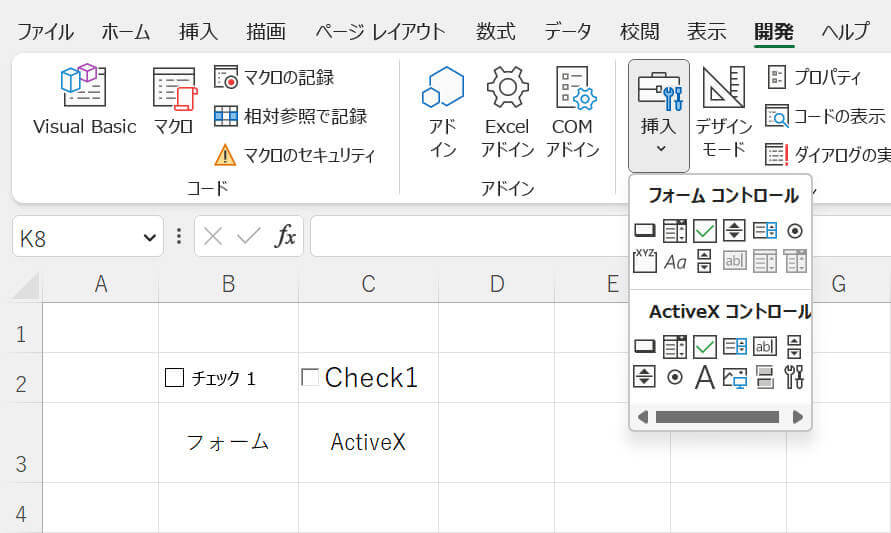This screenshot has width=891, height=533.
Task: Tick the ActiveX checkbox Check1
Action: coord(310,377)
